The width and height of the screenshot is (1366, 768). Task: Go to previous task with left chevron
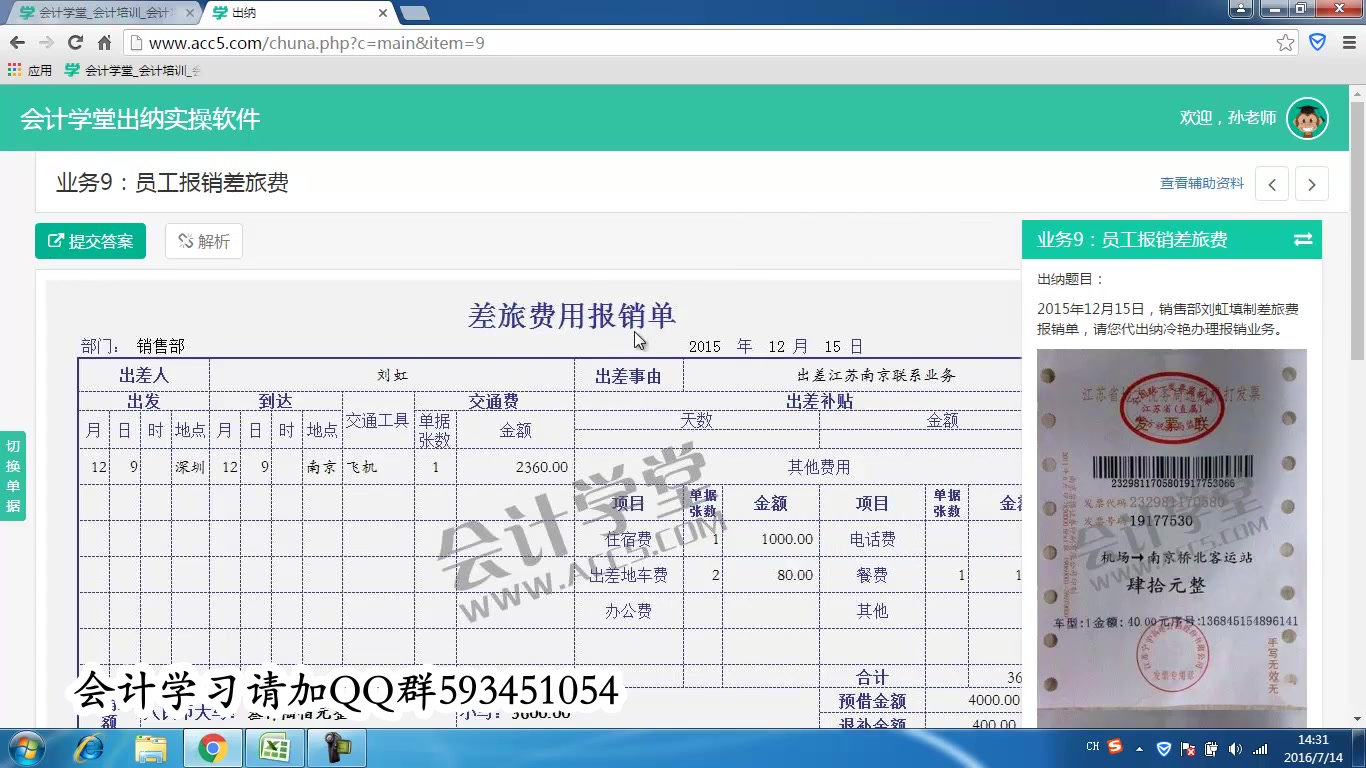coord(1272,184)
